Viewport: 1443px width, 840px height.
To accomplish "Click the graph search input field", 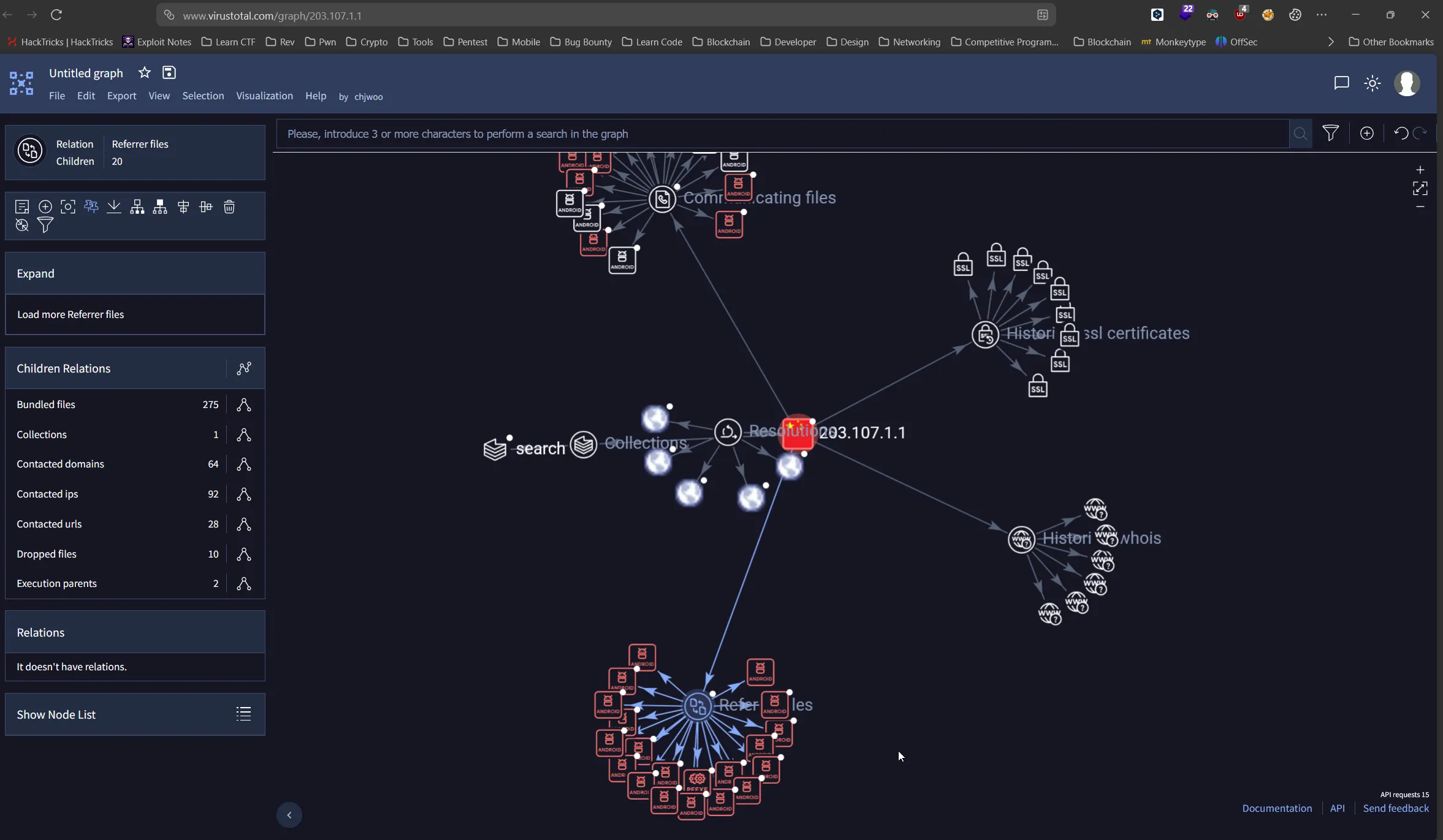I will (x=782, y=134).
